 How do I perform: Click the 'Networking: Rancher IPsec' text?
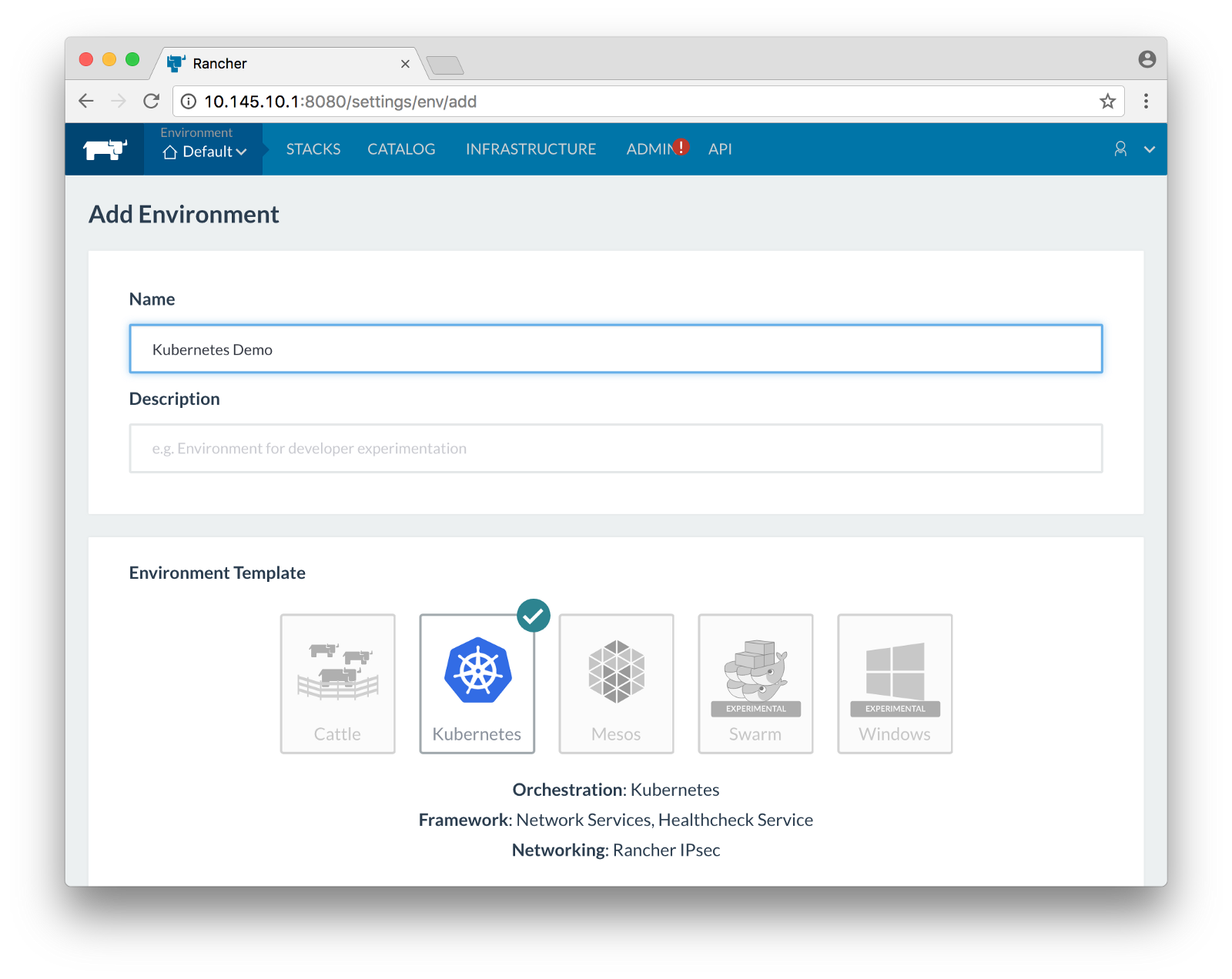click(x=616, y=850)
